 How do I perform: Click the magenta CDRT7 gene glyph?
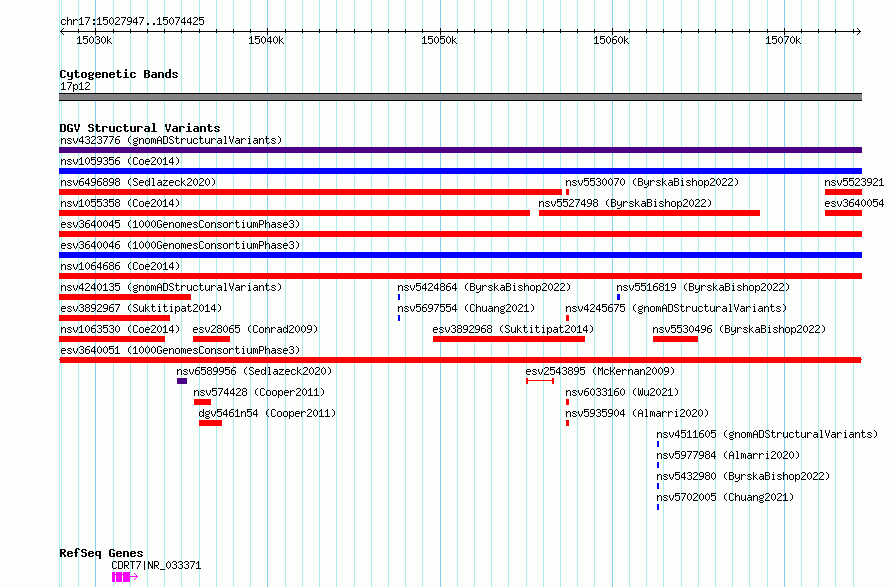pos(125,577)
